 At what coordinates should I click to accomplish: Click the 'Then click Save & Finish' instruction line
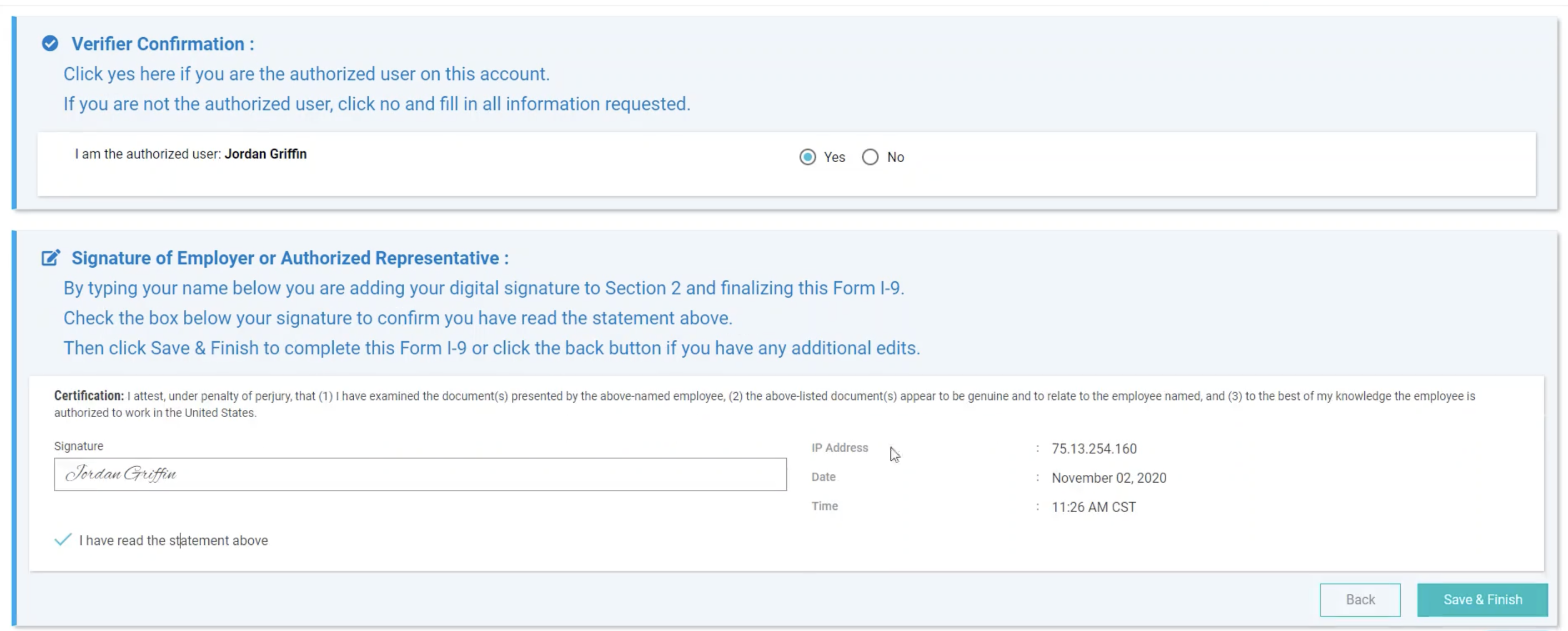[491, 348]
